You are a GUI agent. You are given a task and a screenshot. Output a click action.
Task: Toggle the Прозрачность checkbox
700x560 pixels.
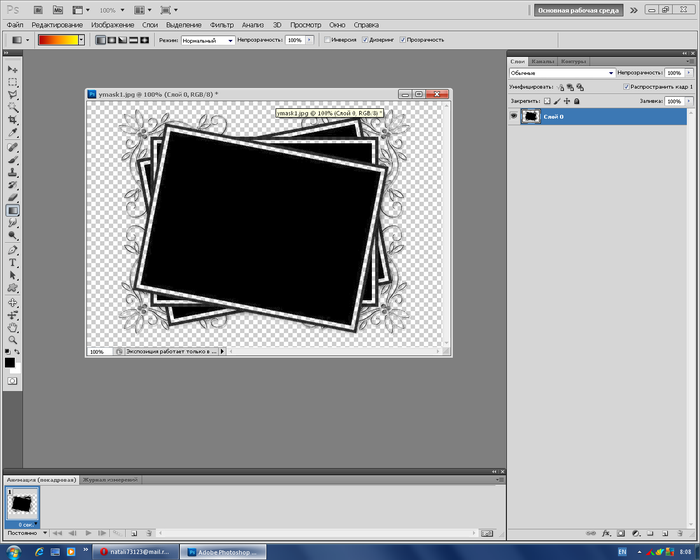coord(403,40)
